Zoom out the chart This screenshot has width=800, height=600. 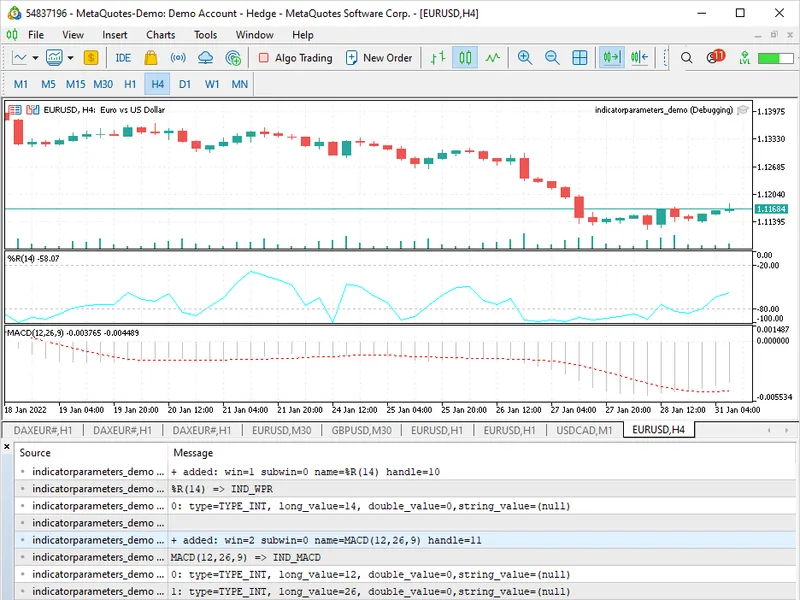pos(553,58)
